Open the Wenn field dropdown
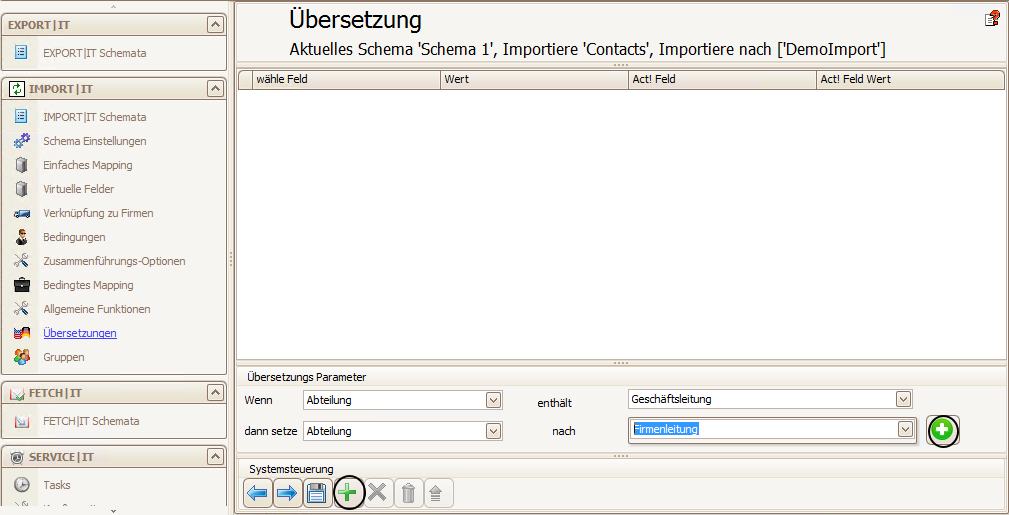Image resolution: width=1009 pixels, height=515 pixels. (494, 400)
